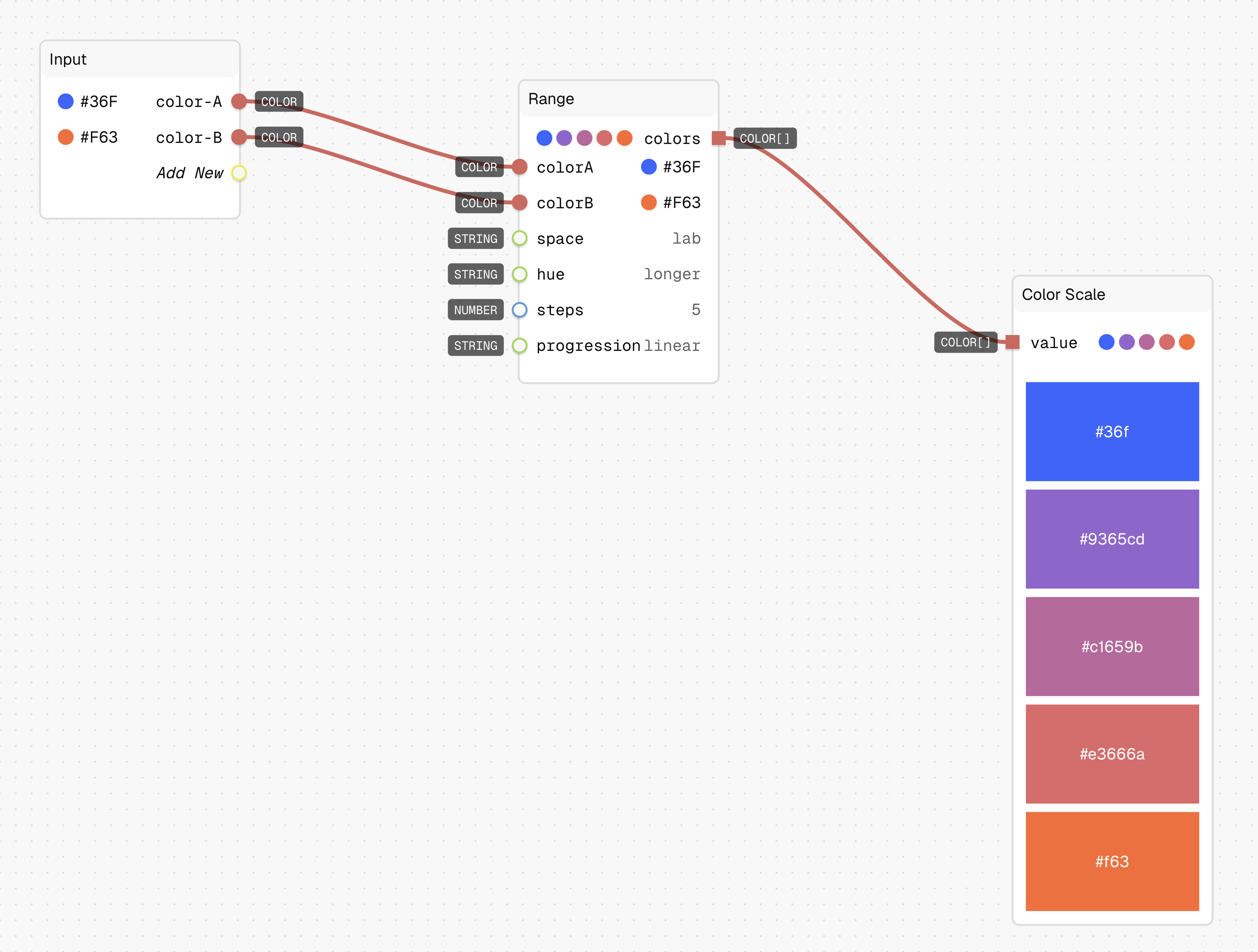Open the progression dropdown showing linear

point(672,346)
